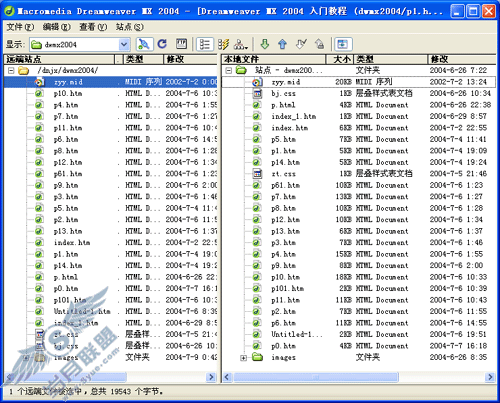Select p13.htm in the remote site pane
This screenshot has height=403, width=500.
click(68, 231)
